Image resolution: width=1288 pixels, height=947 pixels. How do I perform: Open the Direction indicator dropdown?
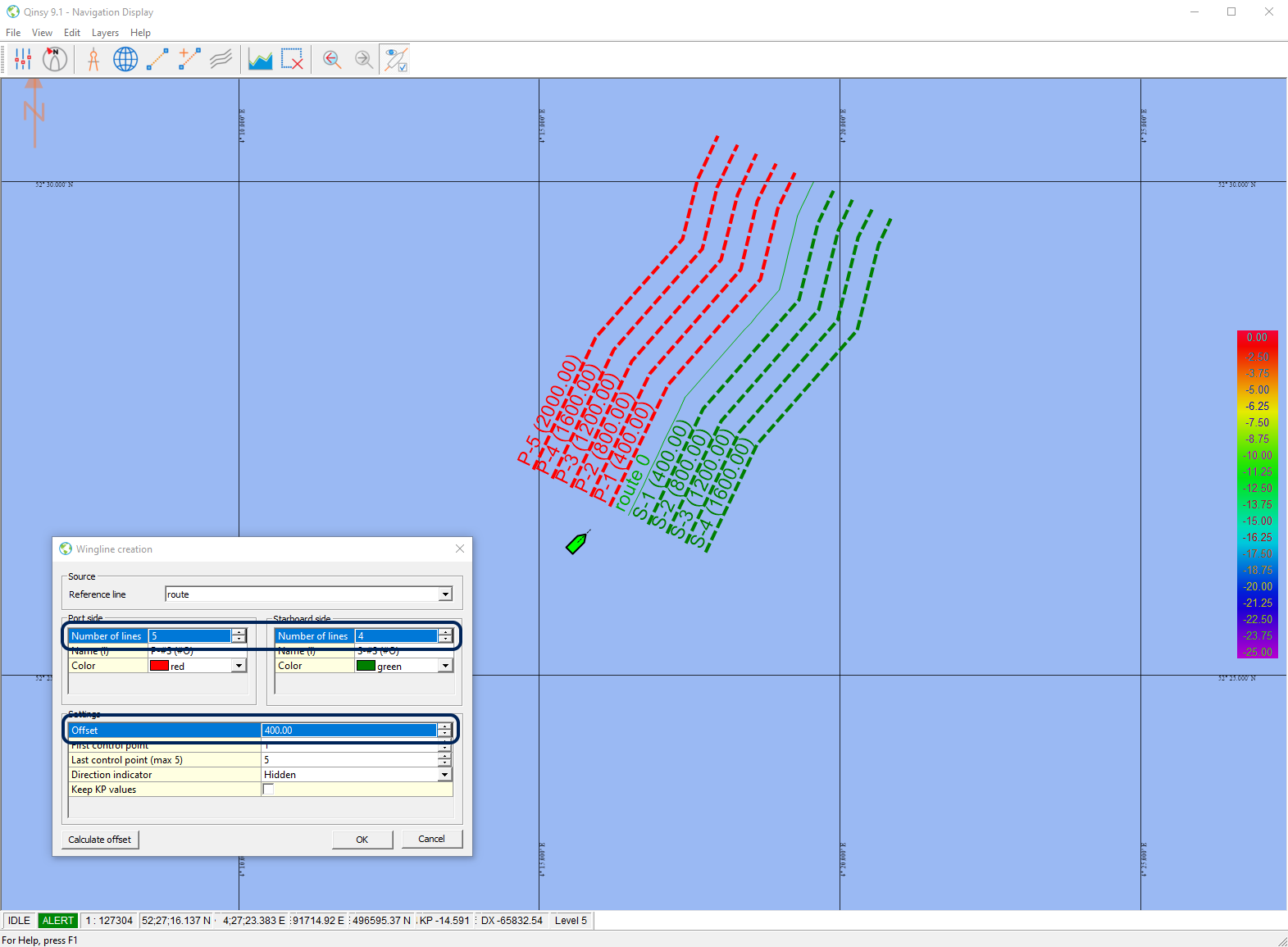[444, 775]
